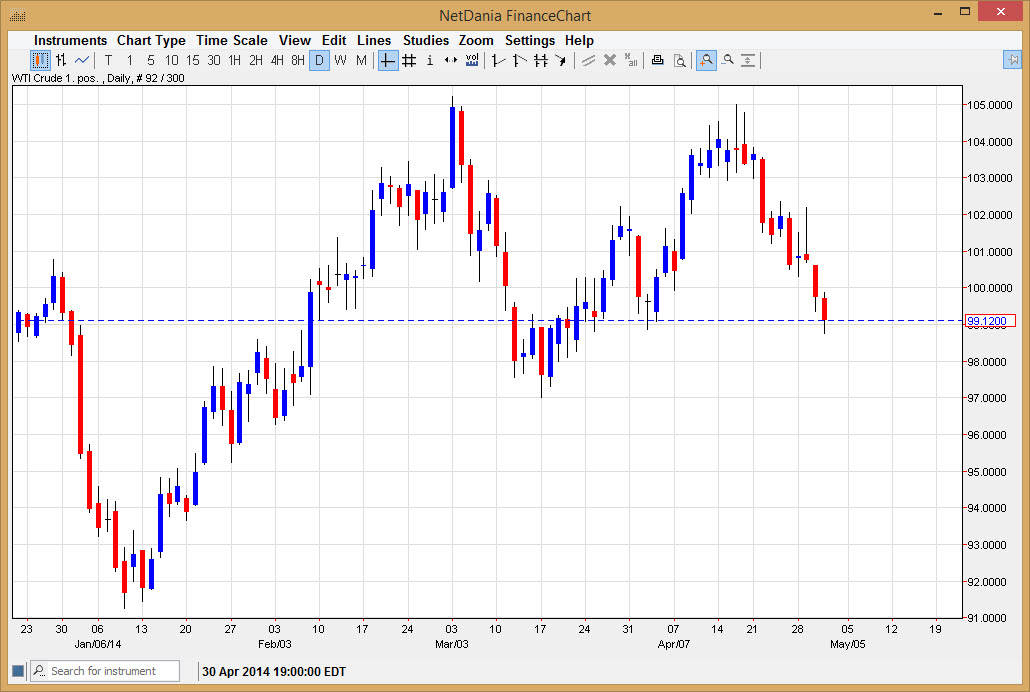This screenshot has height=692, width=1030.
Task: Toggle the zoom in magnifier mode
Action: click(706, 61)
